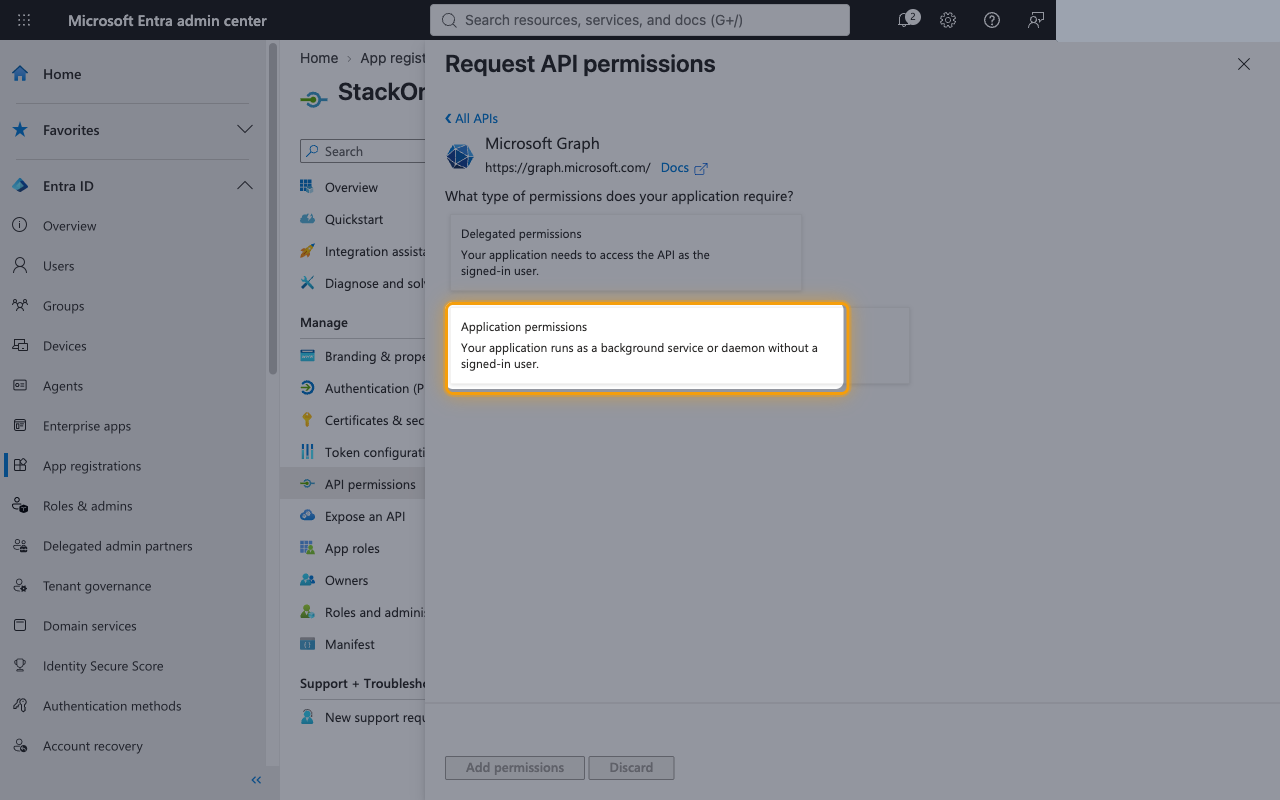Click the Home house icon in the sidebar
Viewport: 1280px width, 800px height.
[20, 74]
